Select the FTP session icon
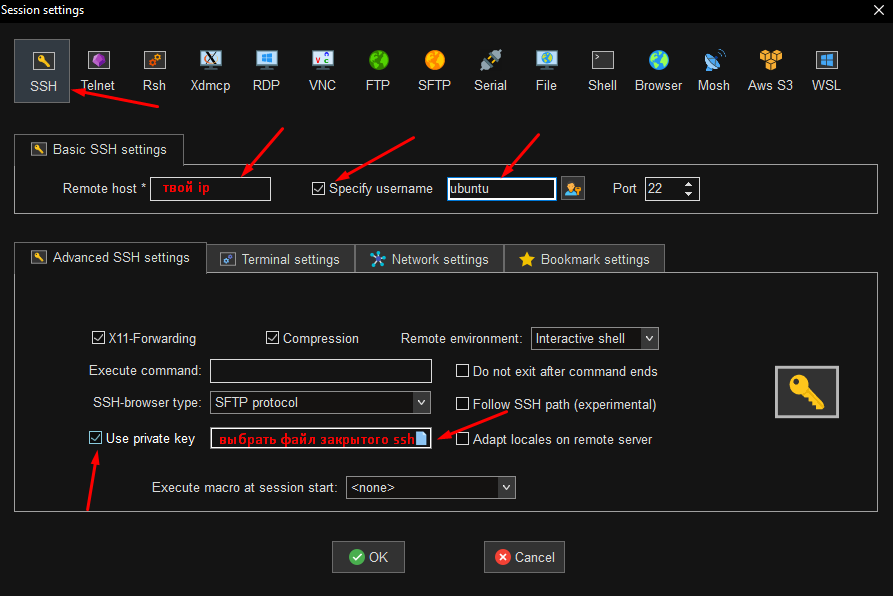Image resolution: width=893 pixels, height=596 pixels. tap(378, 71)
